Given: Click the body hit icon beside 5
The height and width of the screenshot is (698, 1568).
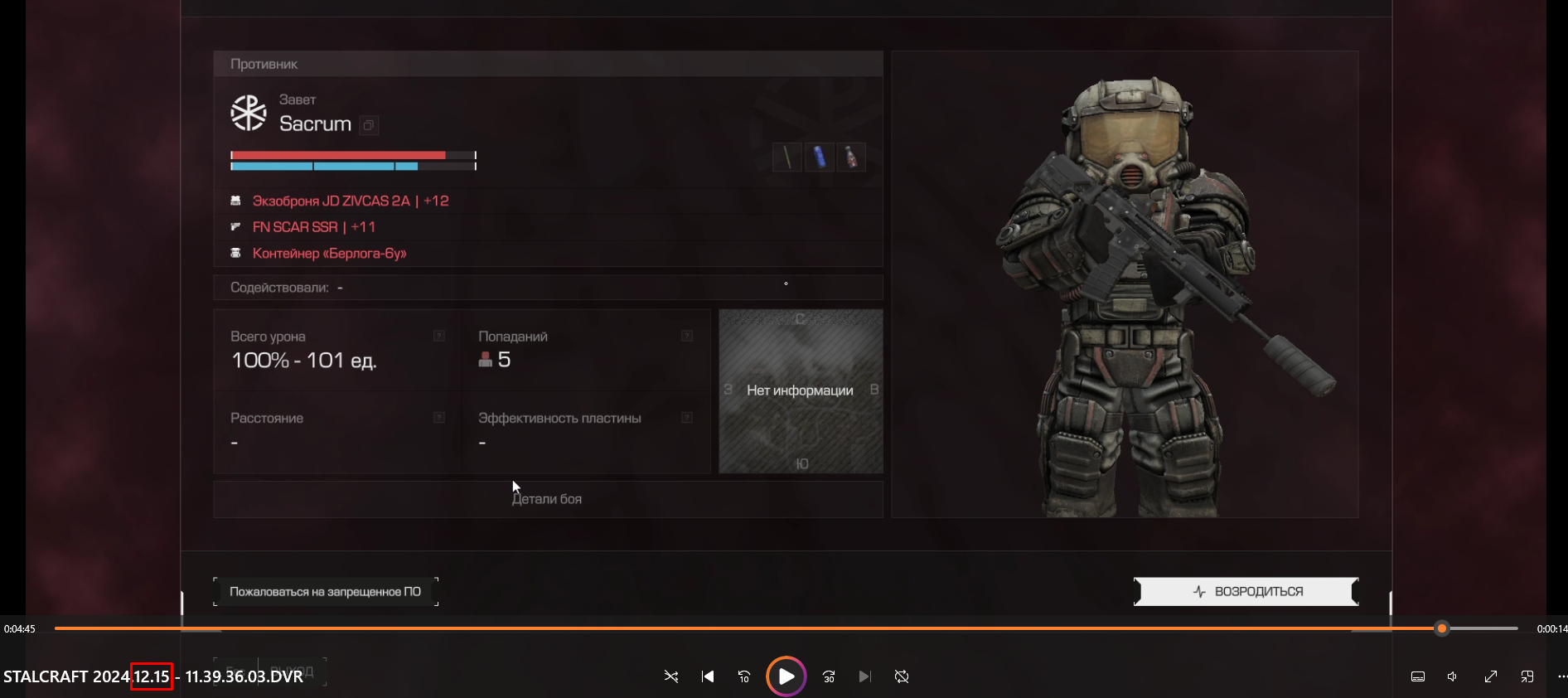Looking at the screenshot, I should [x=486, y=360].
